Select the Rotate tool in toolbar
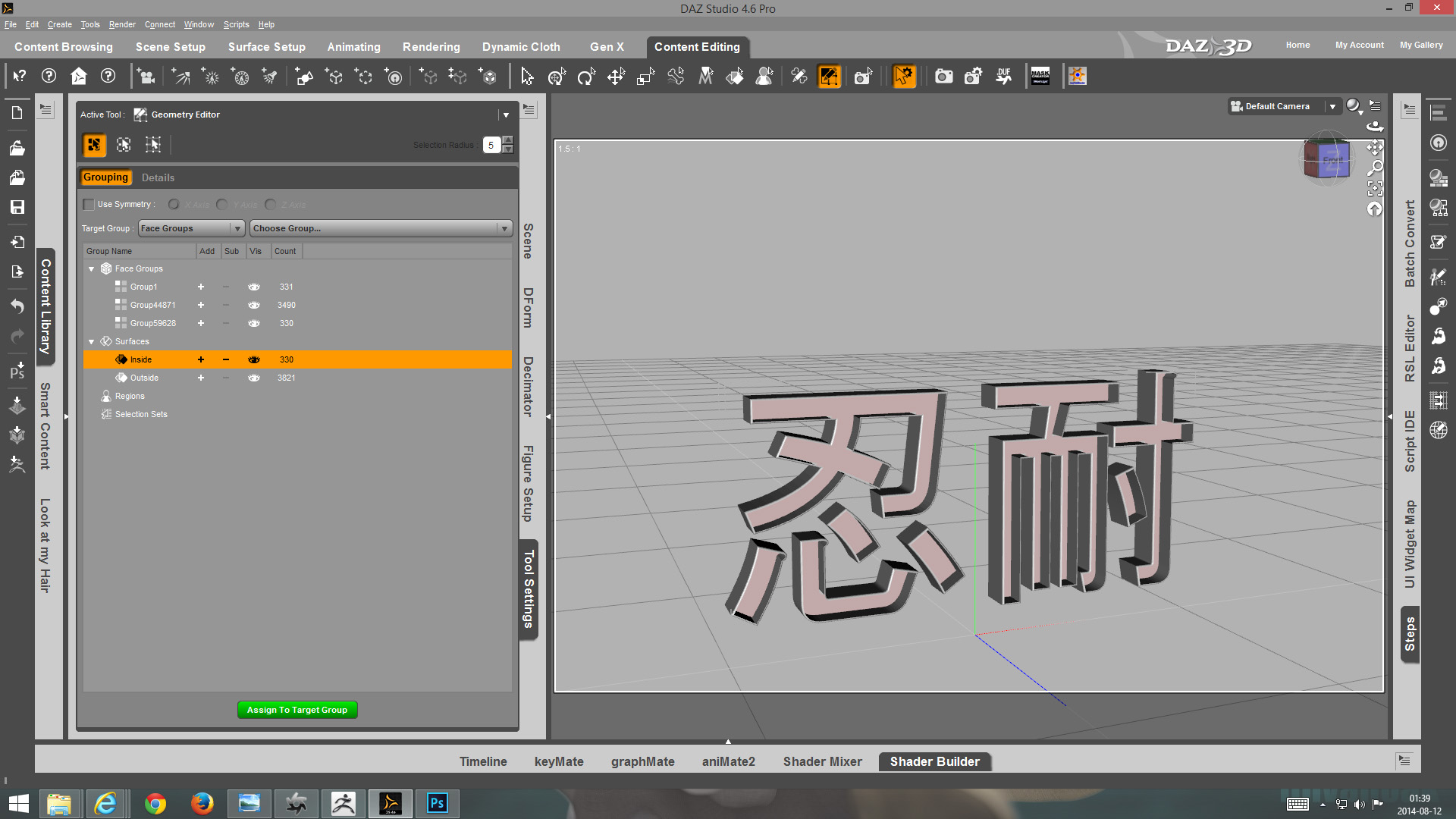Screen dimensions: 1456x819 [x=586, y=77]
